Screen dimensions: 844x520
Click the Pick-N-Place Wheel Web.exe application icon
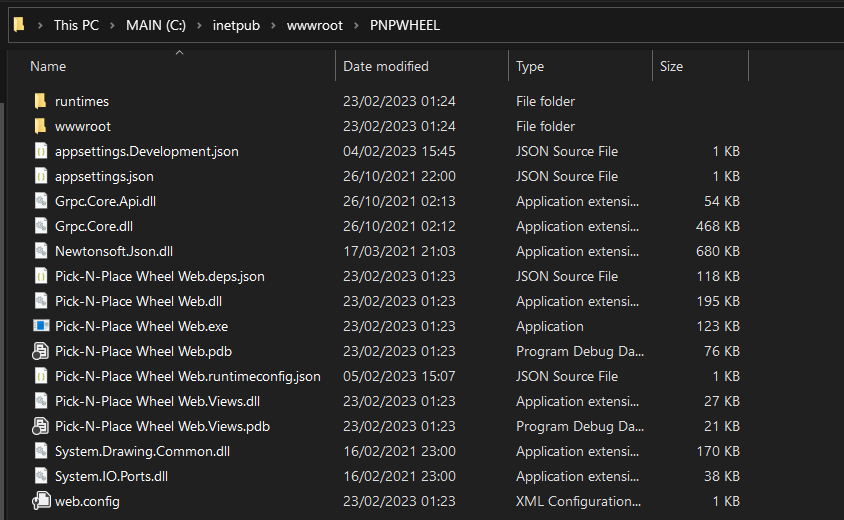[x=41, y=326]
